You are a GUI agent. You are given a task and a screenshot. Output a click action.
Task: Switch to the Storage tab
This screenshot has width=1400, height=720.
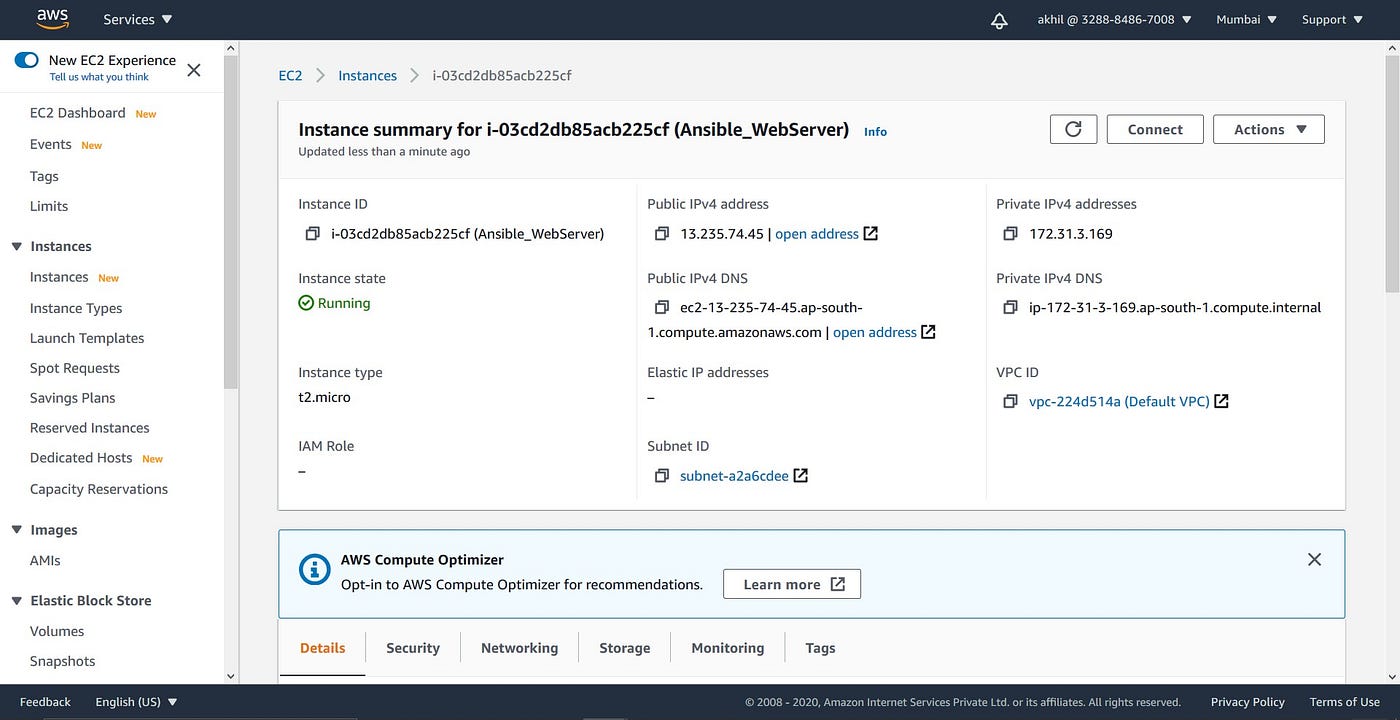pos(625,648)
